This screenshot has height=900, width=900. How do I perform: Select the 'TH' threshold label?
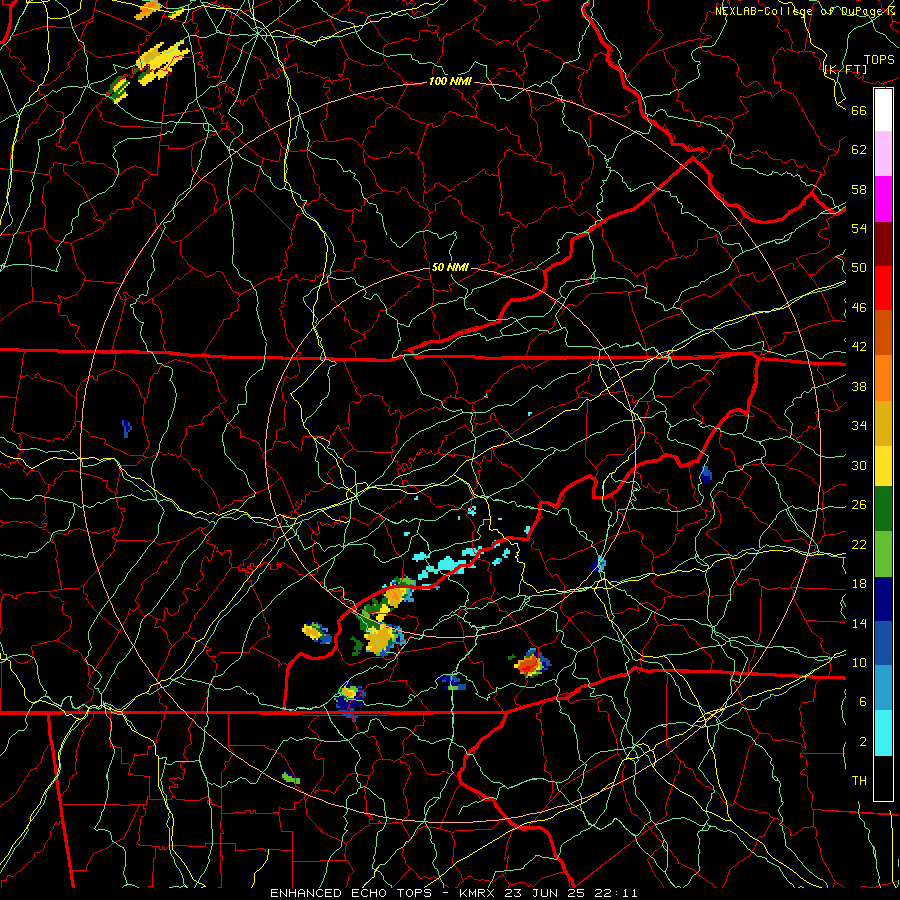coord(859,781)
